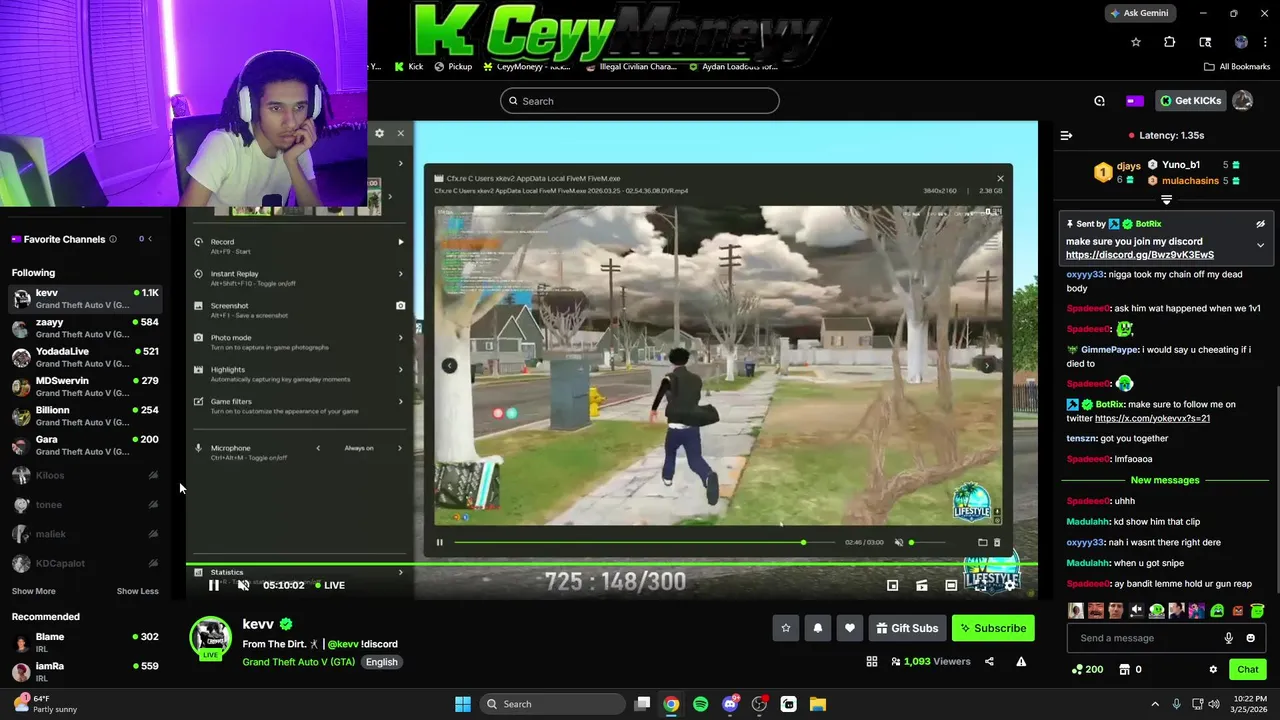This screenshot has height=720, width=1280.
Task: Share the stream with share icon
Action: 989,661
